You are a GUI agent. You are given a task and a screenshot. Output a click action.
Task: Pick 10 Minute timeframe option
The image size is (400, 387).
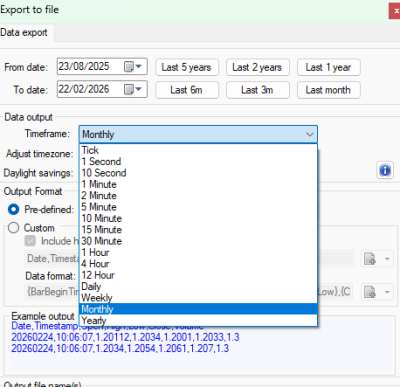[x=198, y=218]
